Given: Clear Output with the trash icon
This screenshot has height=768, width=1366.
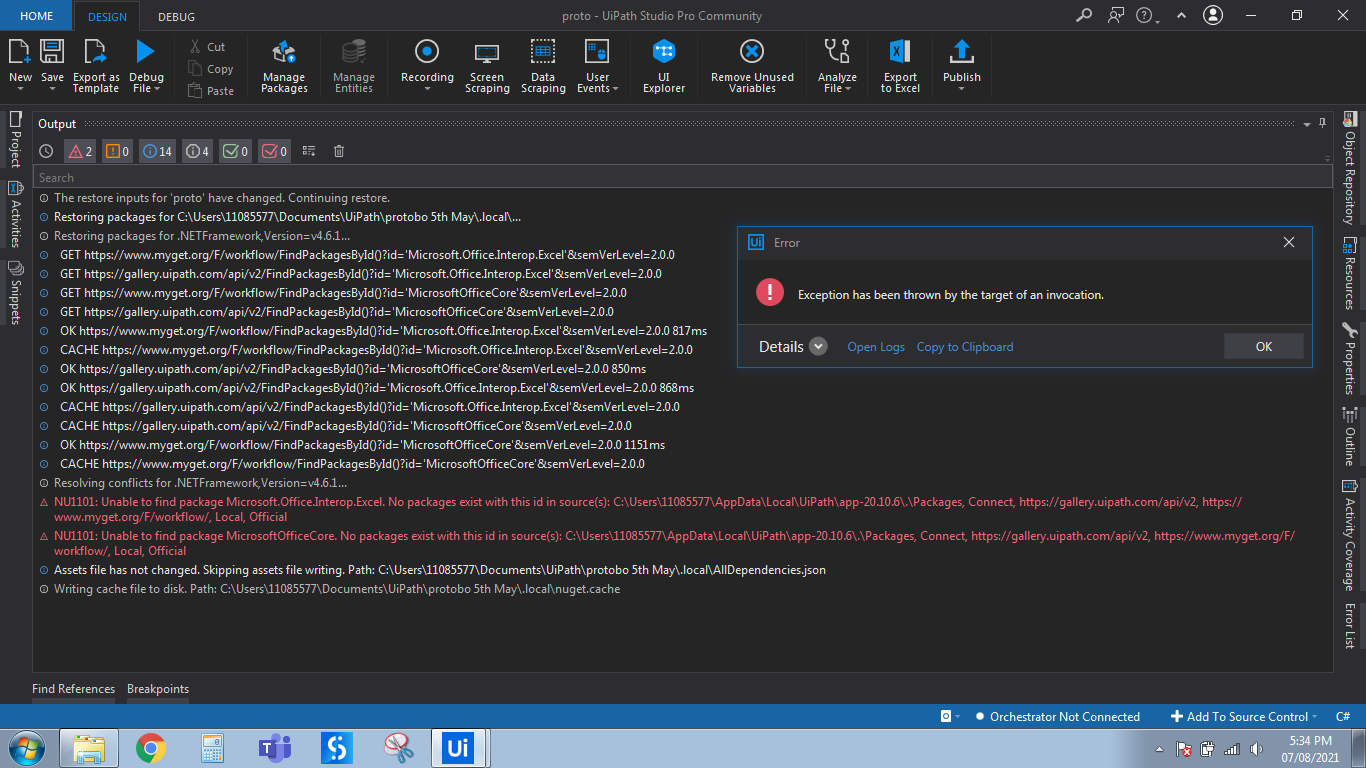Looking at the screenshot, I should (339, 151).
